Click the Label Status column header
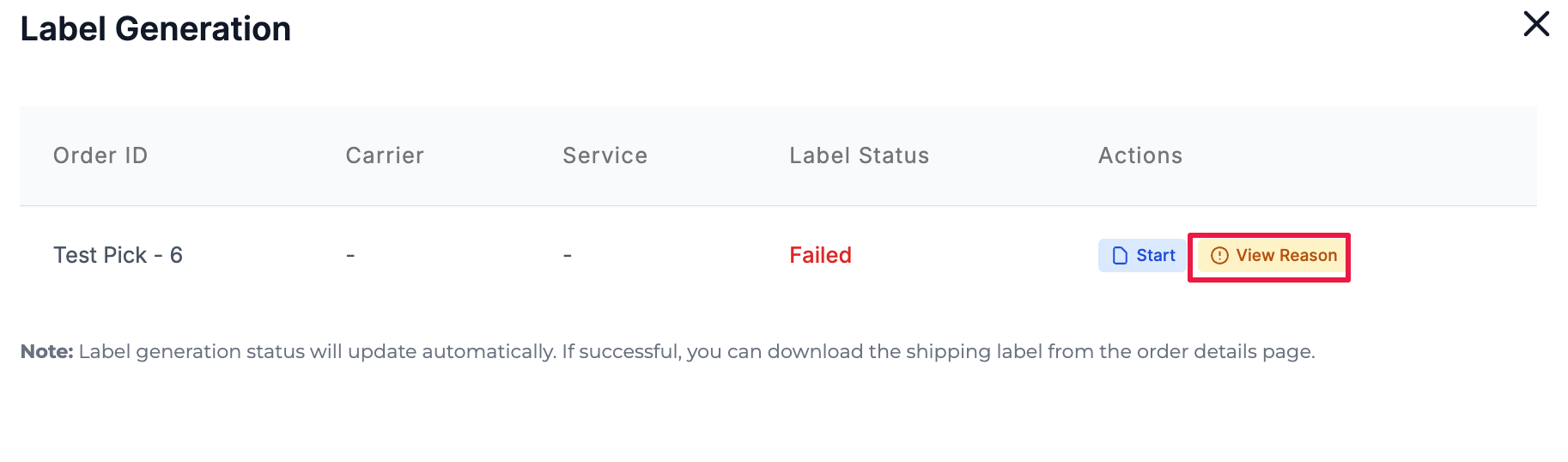 pos(859,155)
